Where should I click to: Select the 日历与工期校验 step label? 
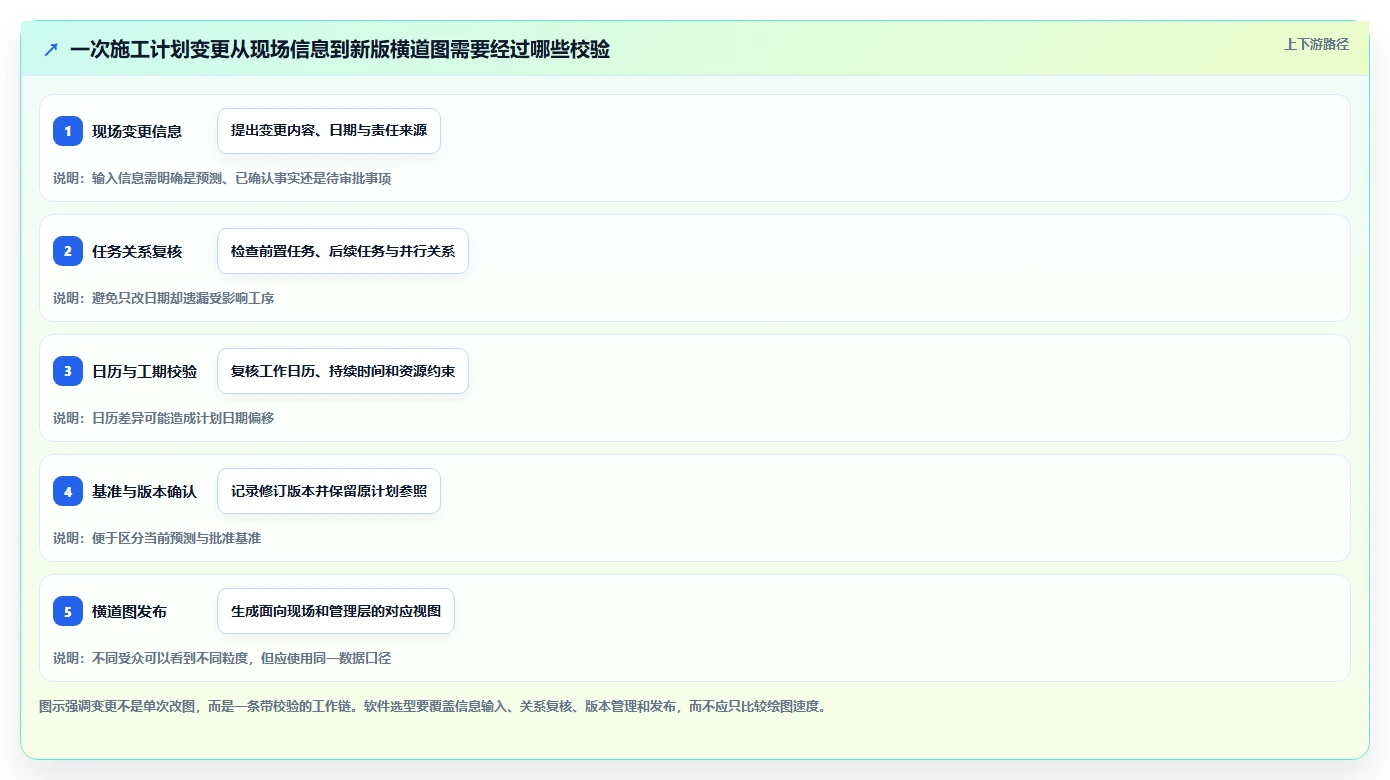click(x=144, y=371)
